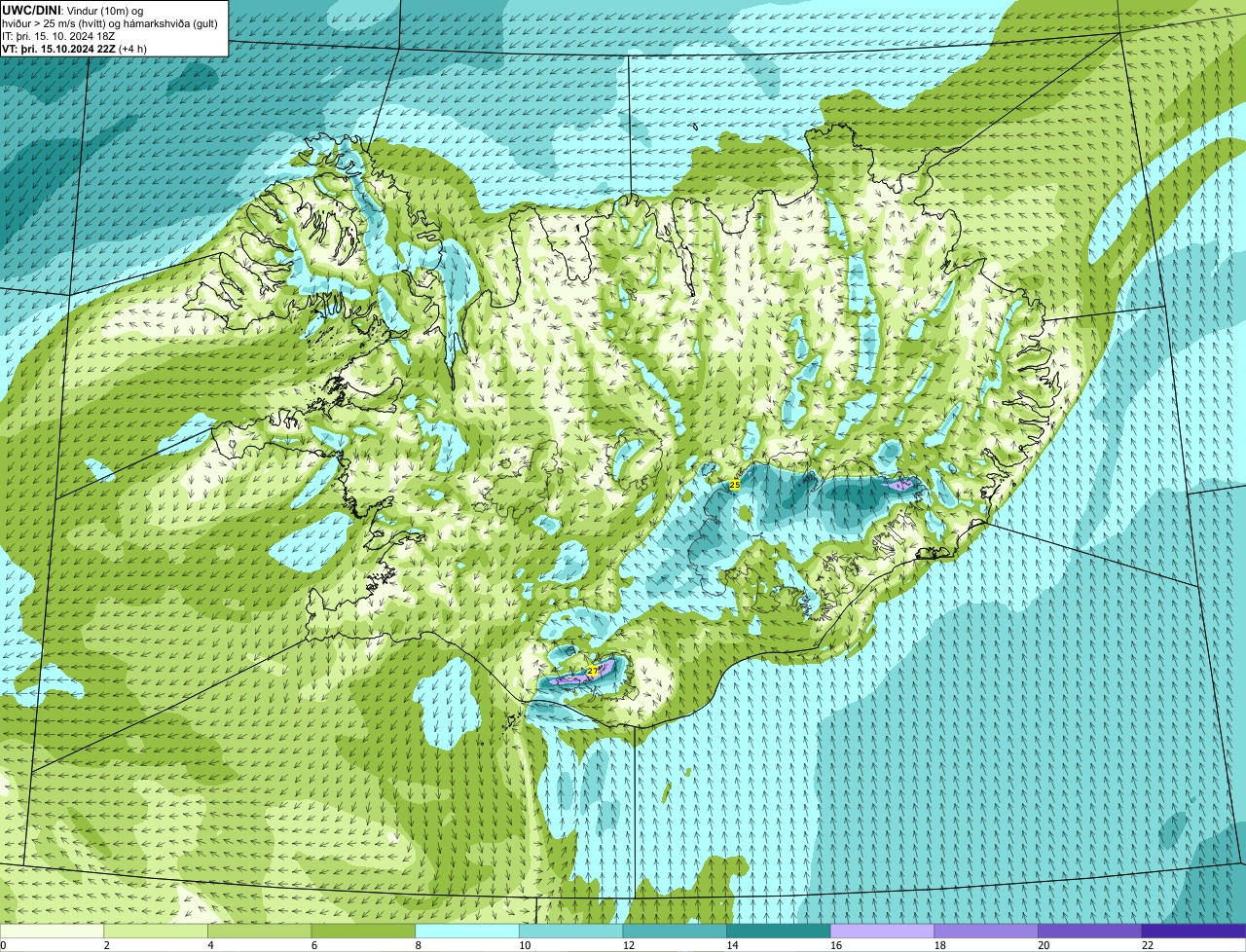Click the legend tick label 8
The image size is (1246, 952).
point(418,945)
